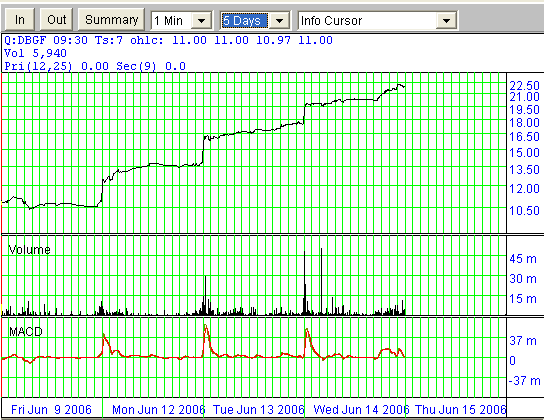Viewport: 544px width, 420px height.
Task: Click the 10.50 price axis label
Action: pos(524,211)
